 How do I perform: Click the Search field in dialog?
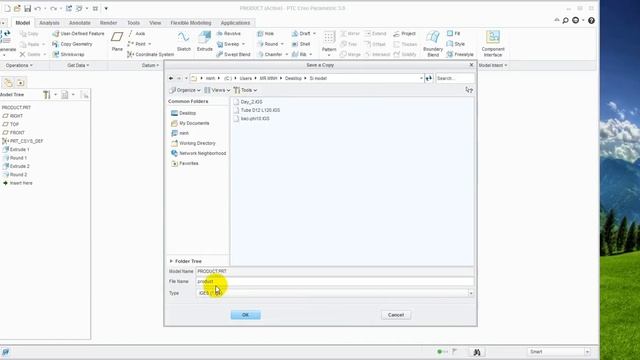455,78
